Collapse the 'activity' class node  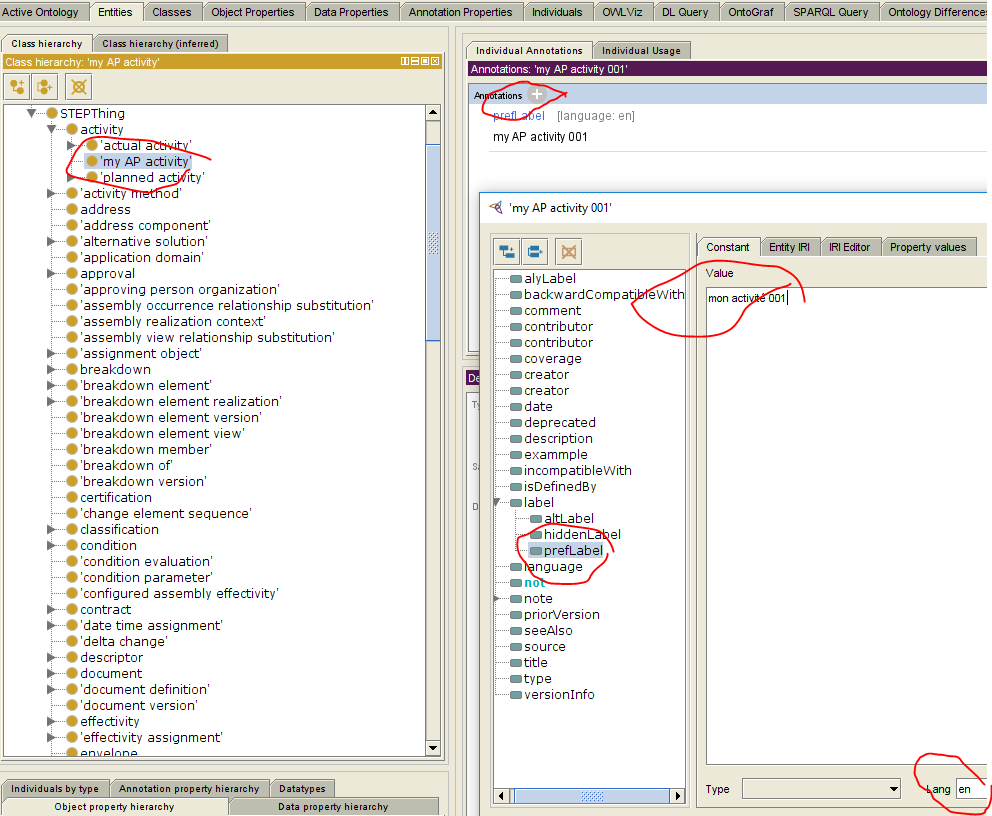pyautogui.click(x=52, y=129)
